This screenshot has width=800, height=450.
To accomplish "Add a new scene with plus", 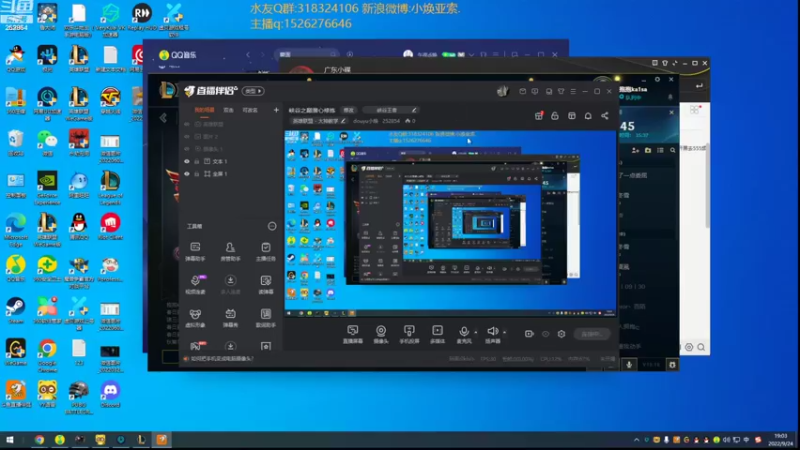I will coord(276,110).
